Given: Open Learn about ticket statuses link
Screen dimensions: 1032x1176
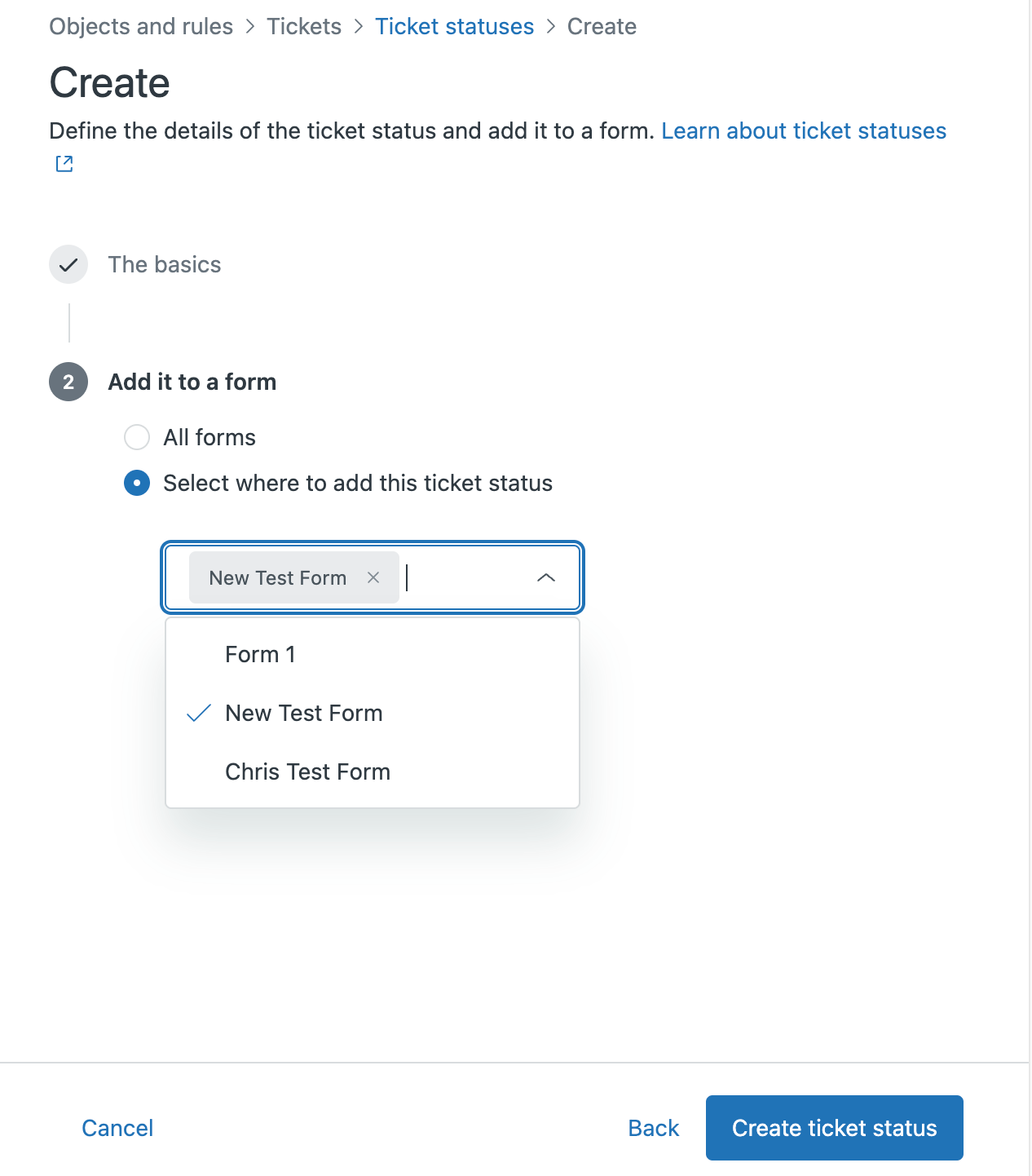Looking at the screenshot, I should coord(804,130).
